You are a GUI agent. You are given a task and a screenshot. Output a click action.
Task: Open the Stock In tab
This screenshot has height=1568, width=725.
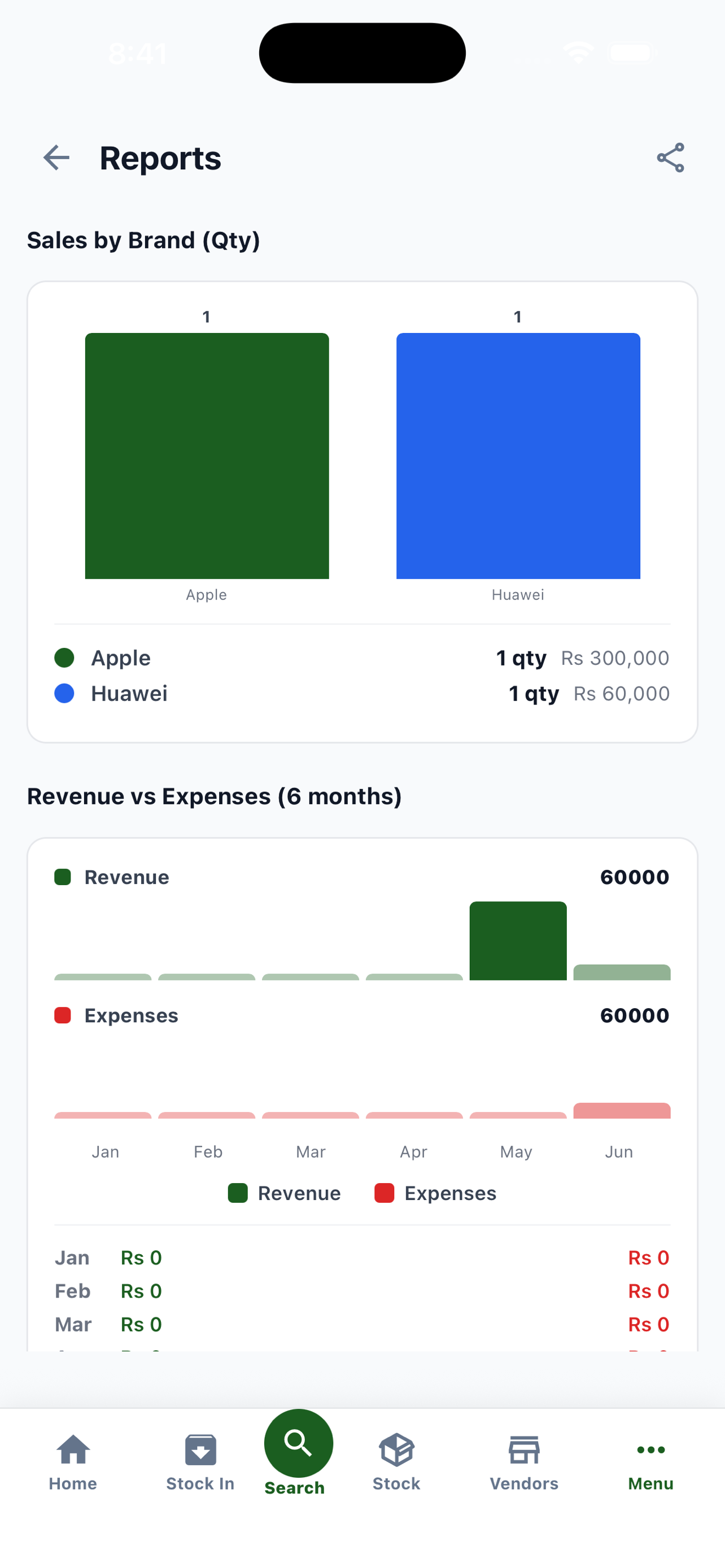click(200, 1462)
